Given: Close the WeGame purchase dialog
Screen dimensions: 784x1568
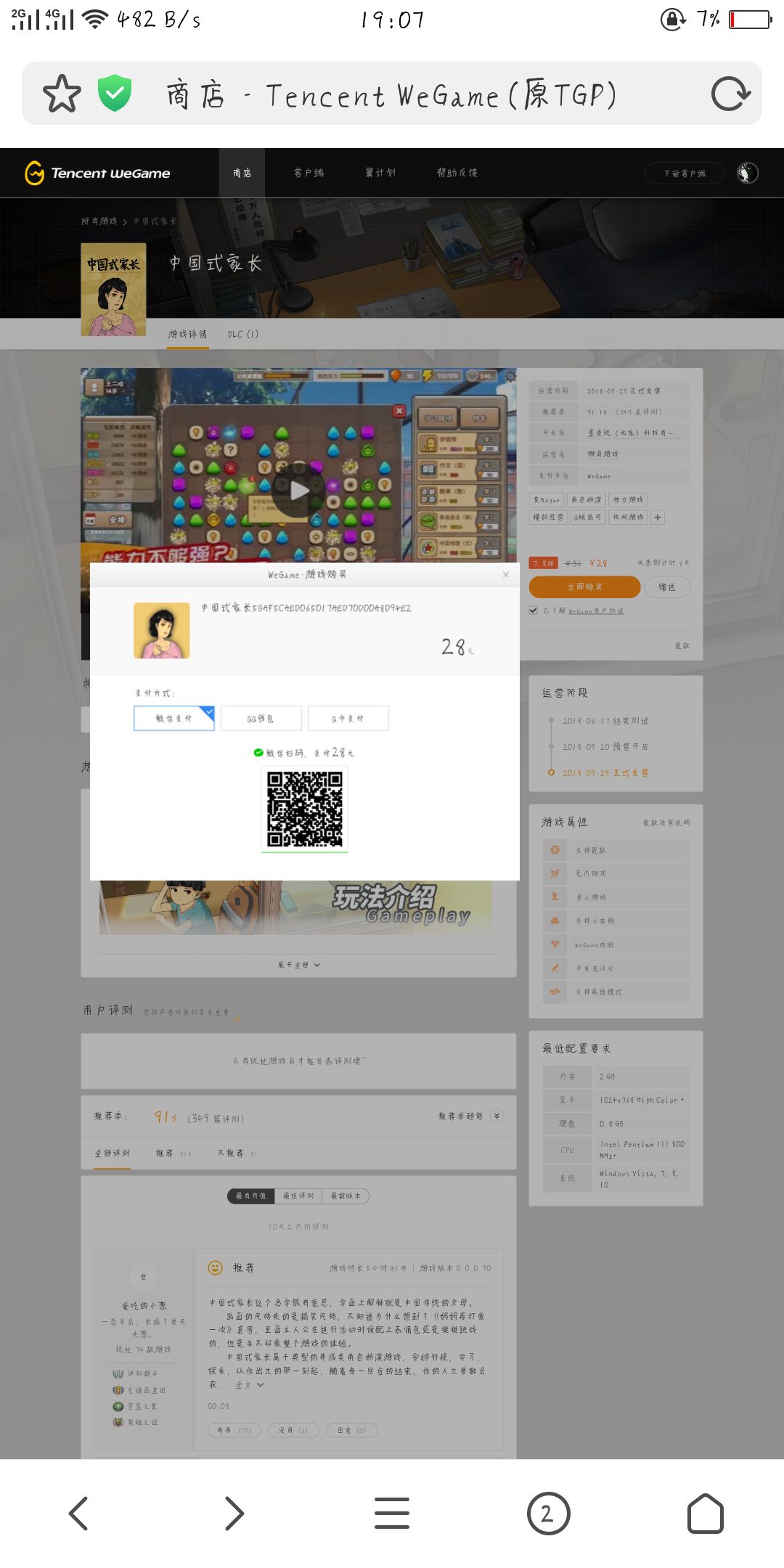Looking at the screenshot, I should tap(506, 574).
